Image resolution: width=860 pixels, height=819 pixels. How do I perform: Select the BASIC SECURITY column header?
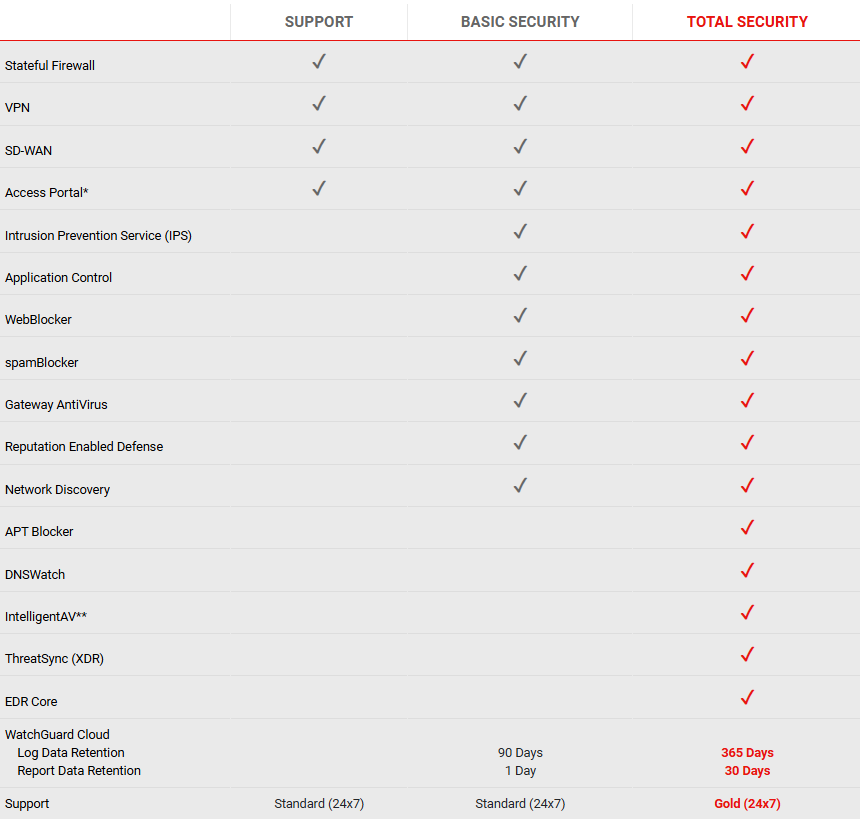tap(520, 21)
